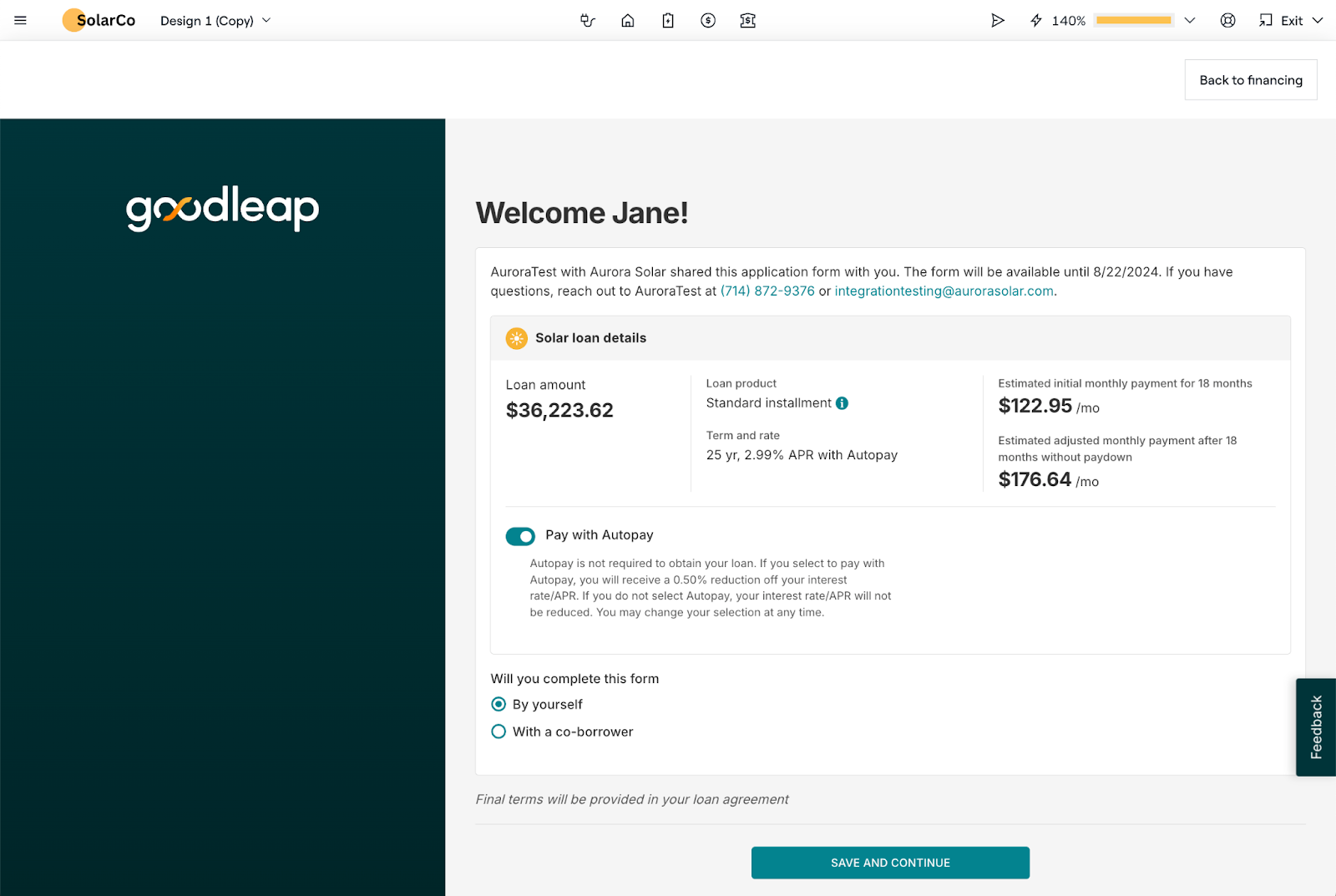Open the hamburger menu
1336x896 pixels.
click(21, 20)
